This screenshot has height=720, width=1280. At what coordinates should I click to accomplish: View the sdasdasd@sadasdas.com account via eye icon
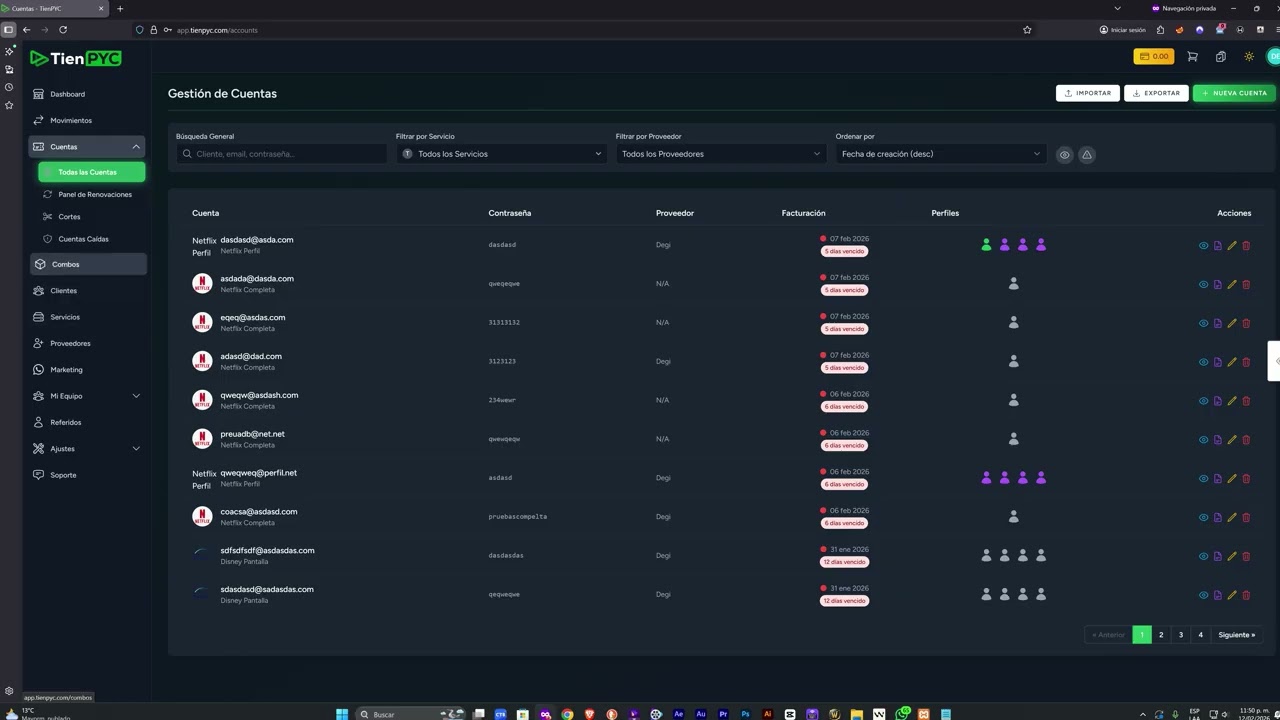[x=1203, y=595]
